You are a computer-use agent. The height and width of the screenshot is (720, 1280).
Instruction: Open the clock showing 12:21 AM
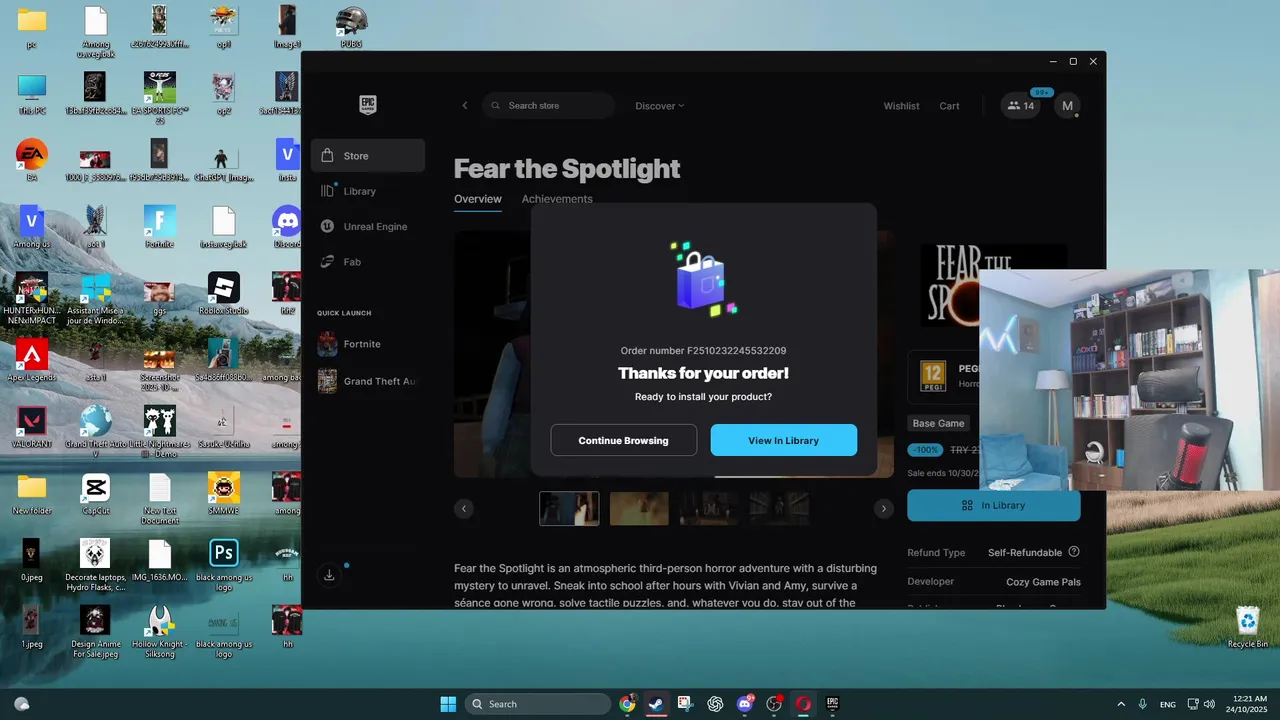click(x=1248, y=704)
